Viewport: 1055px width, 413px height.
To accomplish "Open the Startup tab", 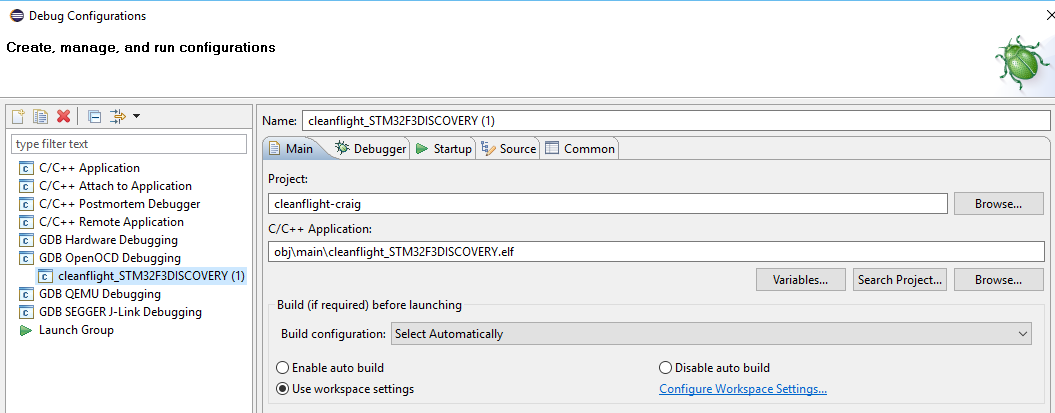I will tap(443, 149).
